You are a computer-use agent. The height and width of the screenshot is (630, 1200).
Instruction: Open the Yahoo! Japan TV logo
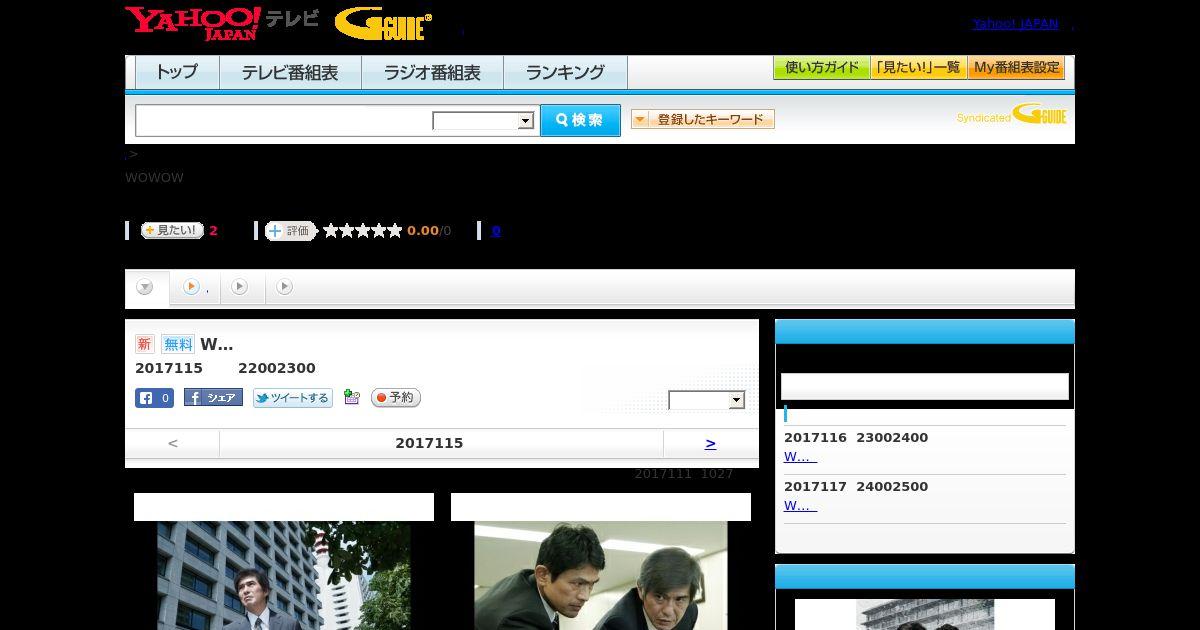[222, 23]
